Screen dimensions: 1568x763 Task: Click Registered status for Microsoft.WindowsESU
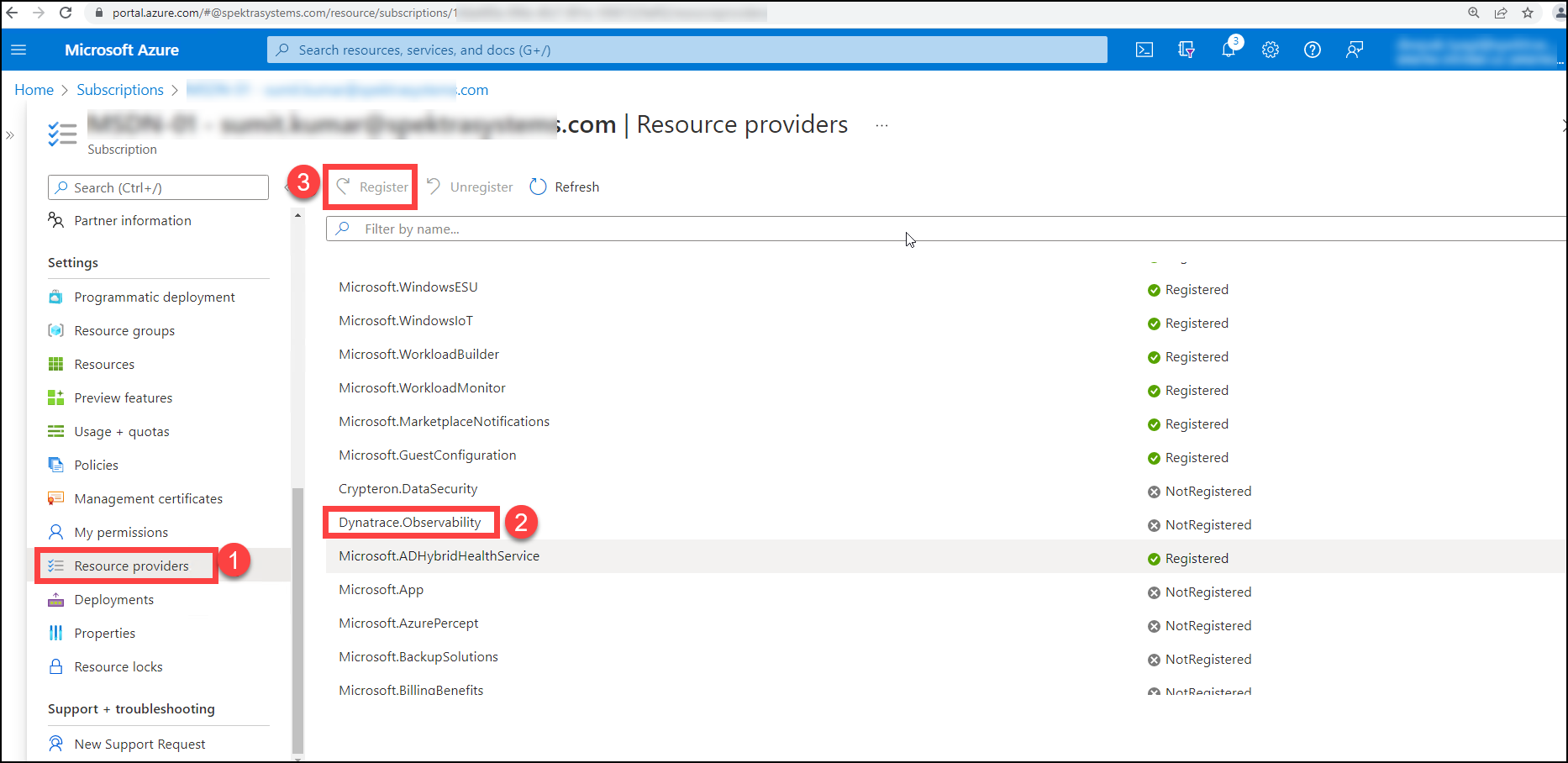pyautogui.click(x=1188, y=290)
